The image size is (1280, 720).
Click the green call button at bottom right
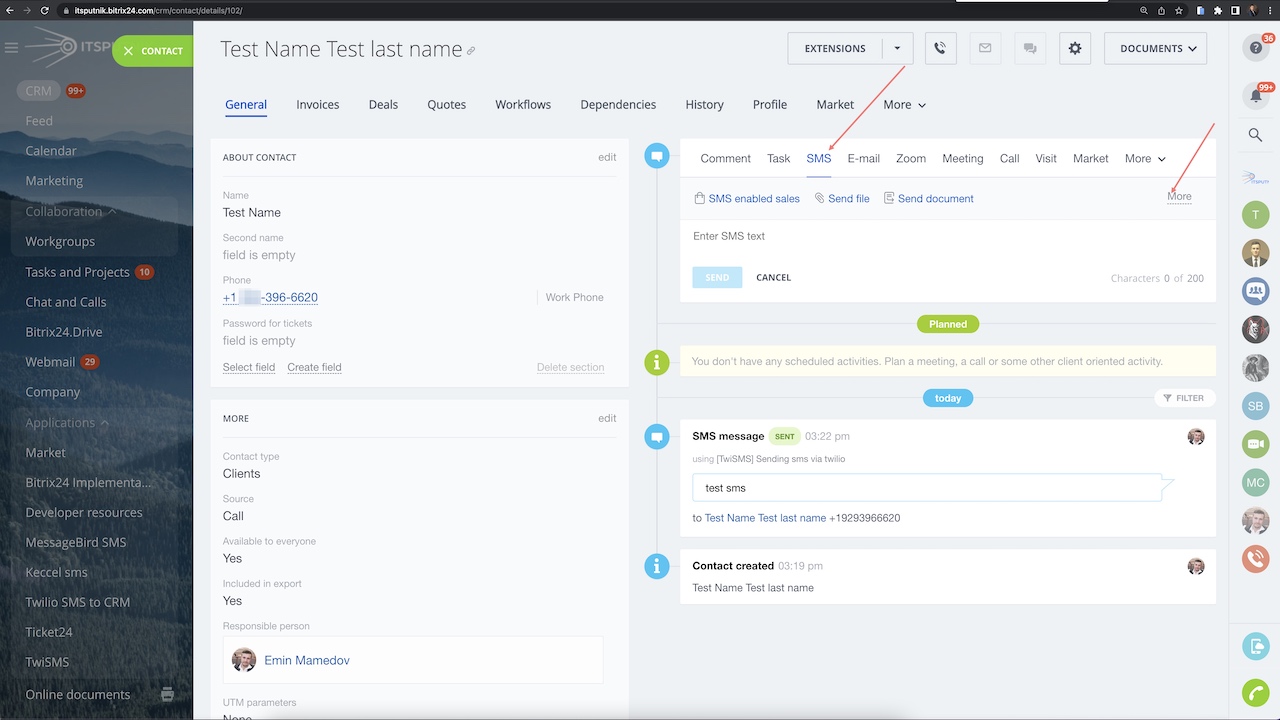pos(1256,692)
